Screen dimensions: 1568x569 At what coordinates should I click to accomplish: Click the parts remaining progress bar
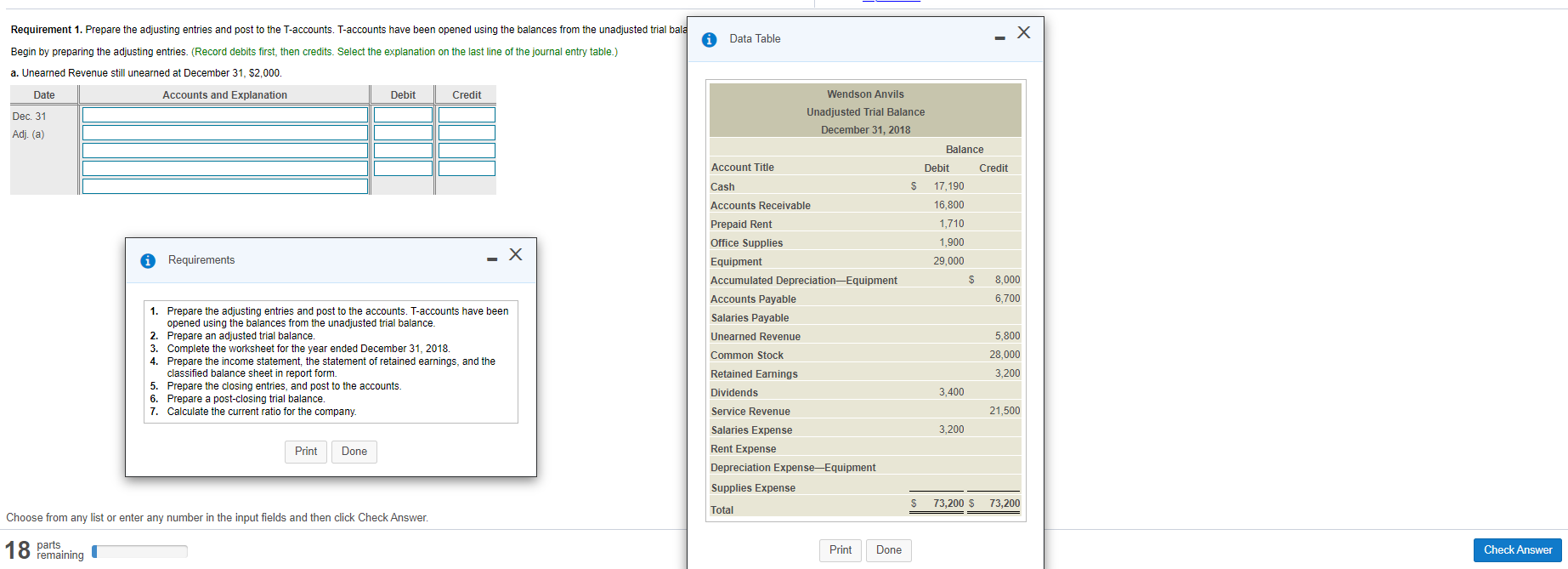(139, 551)
